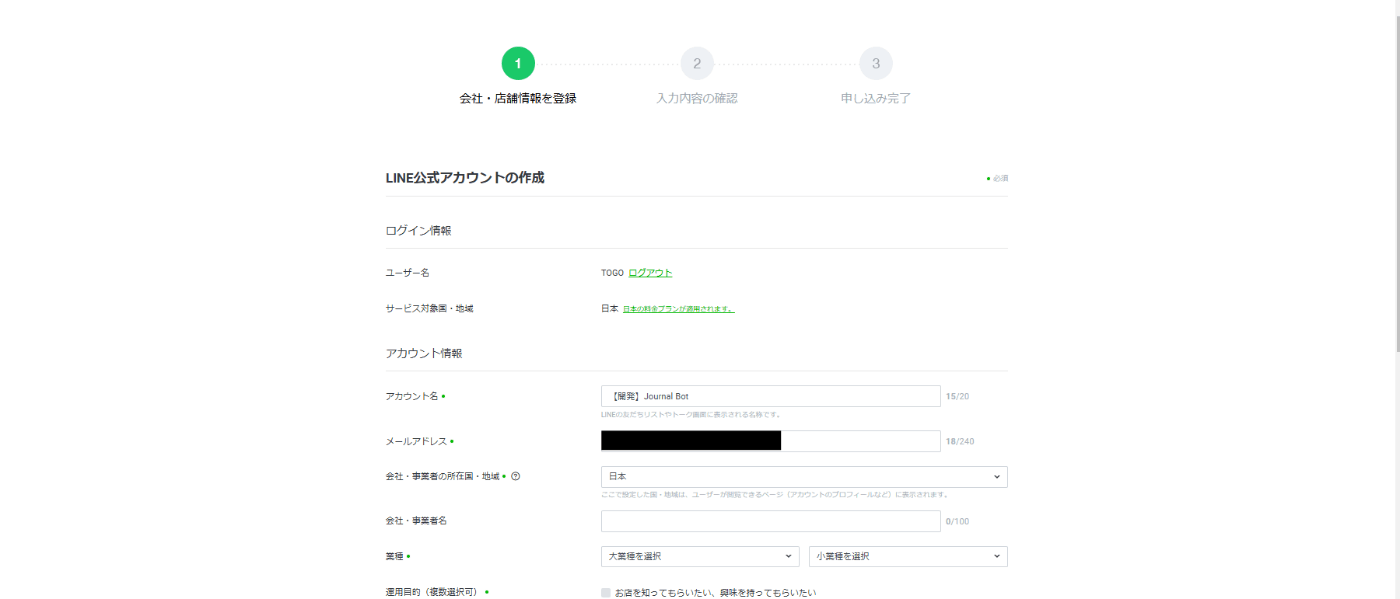Click the step 3 circle indicator
The image size is (1400, 599).
coord(876,63)
